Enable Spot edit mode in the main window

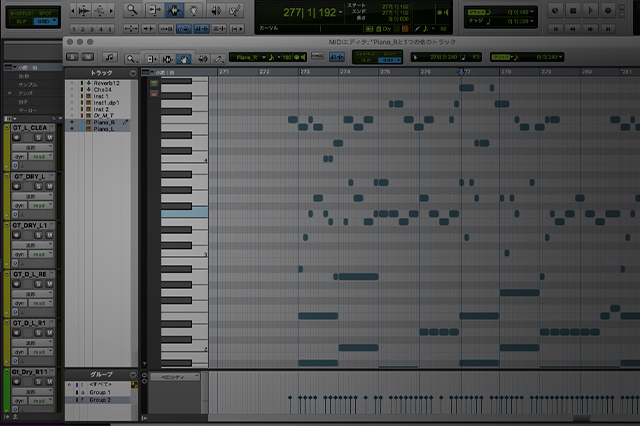[45, 13]
